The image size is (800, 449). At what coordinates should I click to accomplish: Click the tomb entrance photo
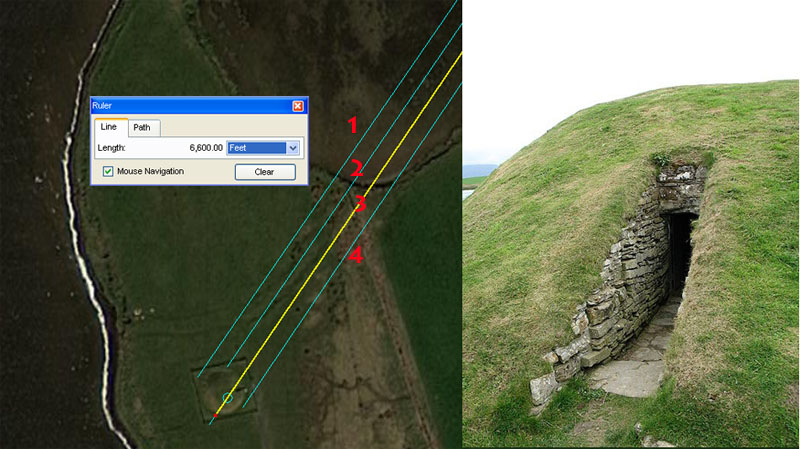(631, 224)
